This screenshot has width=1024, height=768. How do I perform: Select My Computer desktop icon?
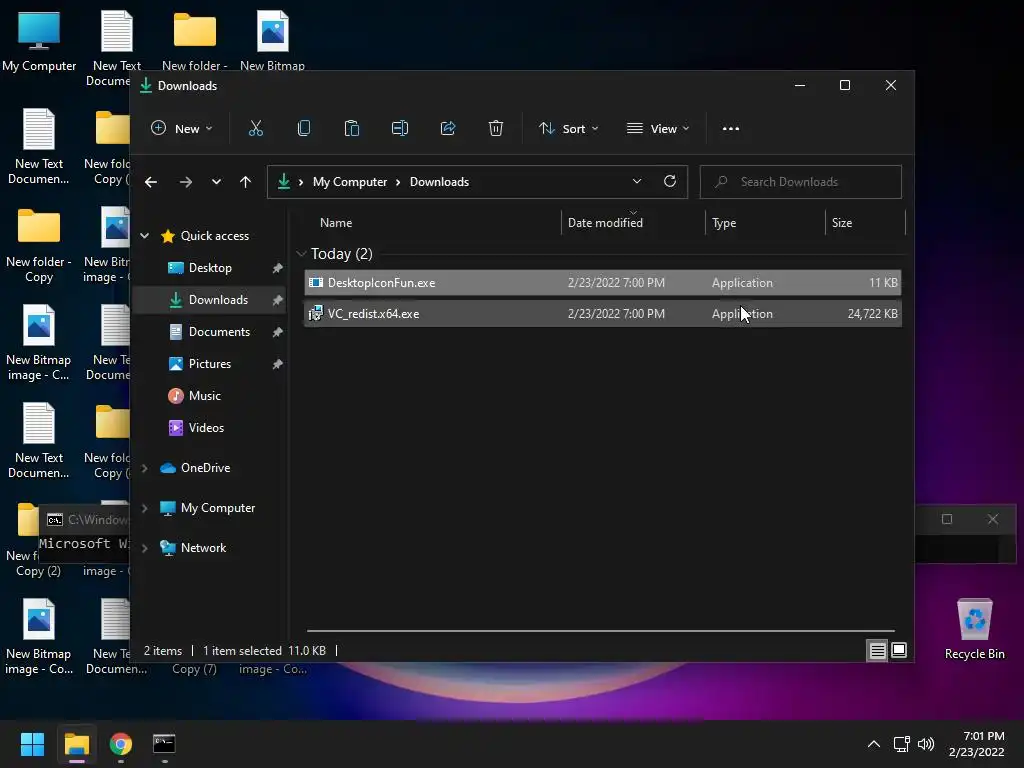39,42
